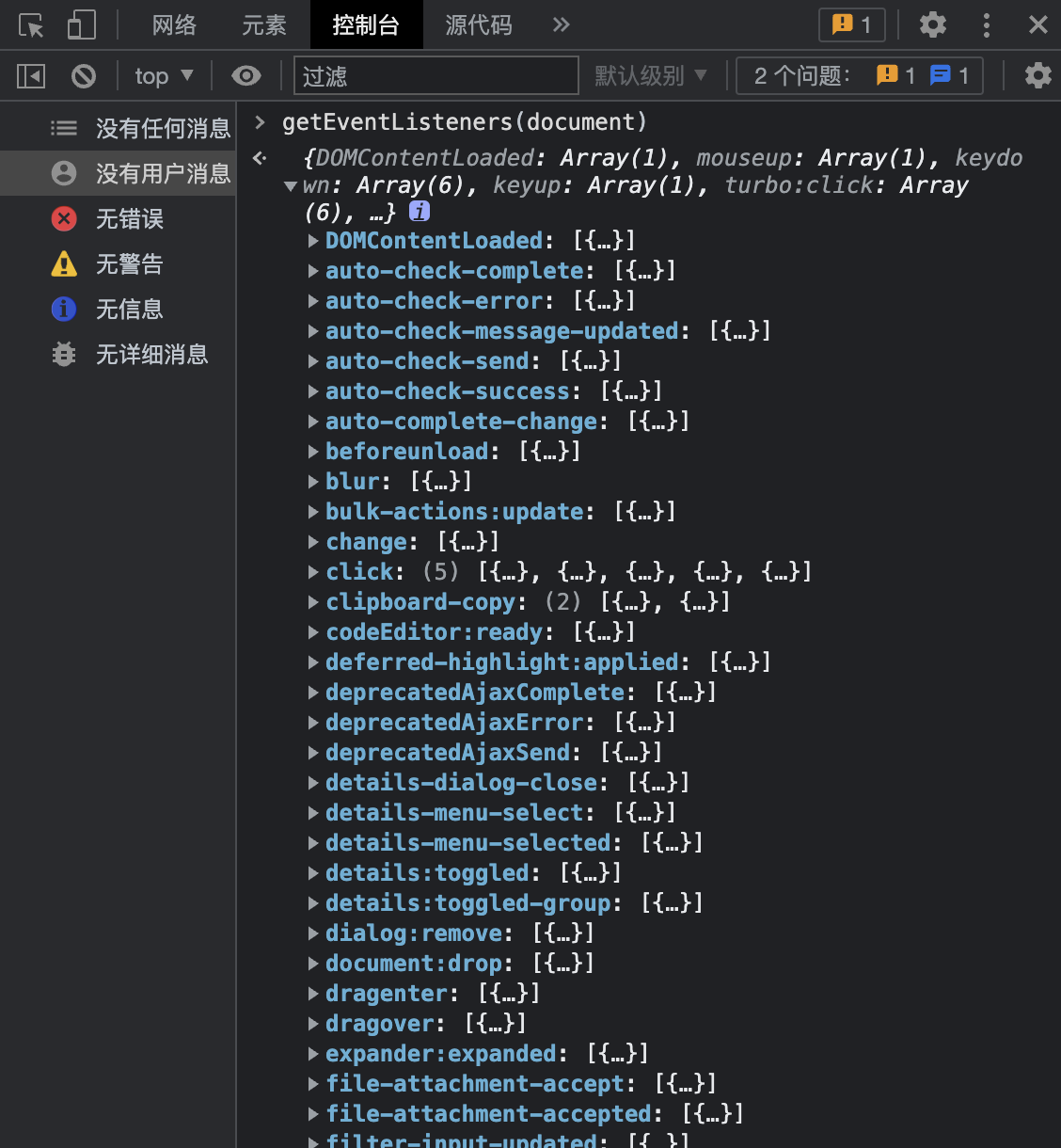Click the details-menu-select property name
This screenshot has height=1148, width=1061.
(455, 813)
